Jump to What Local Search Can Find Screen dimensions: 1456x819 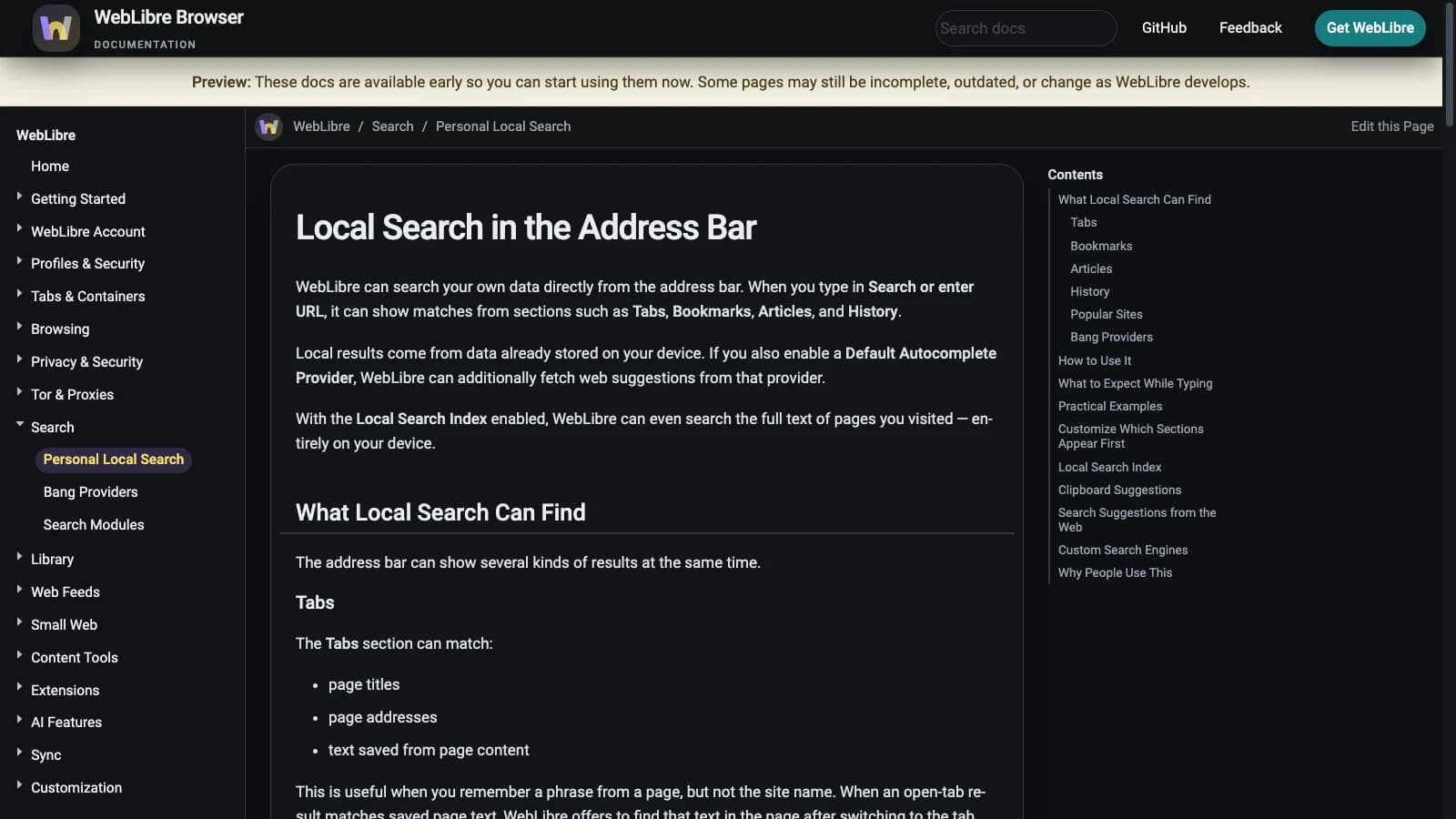pyautogui.click(x=1134, y=199)
